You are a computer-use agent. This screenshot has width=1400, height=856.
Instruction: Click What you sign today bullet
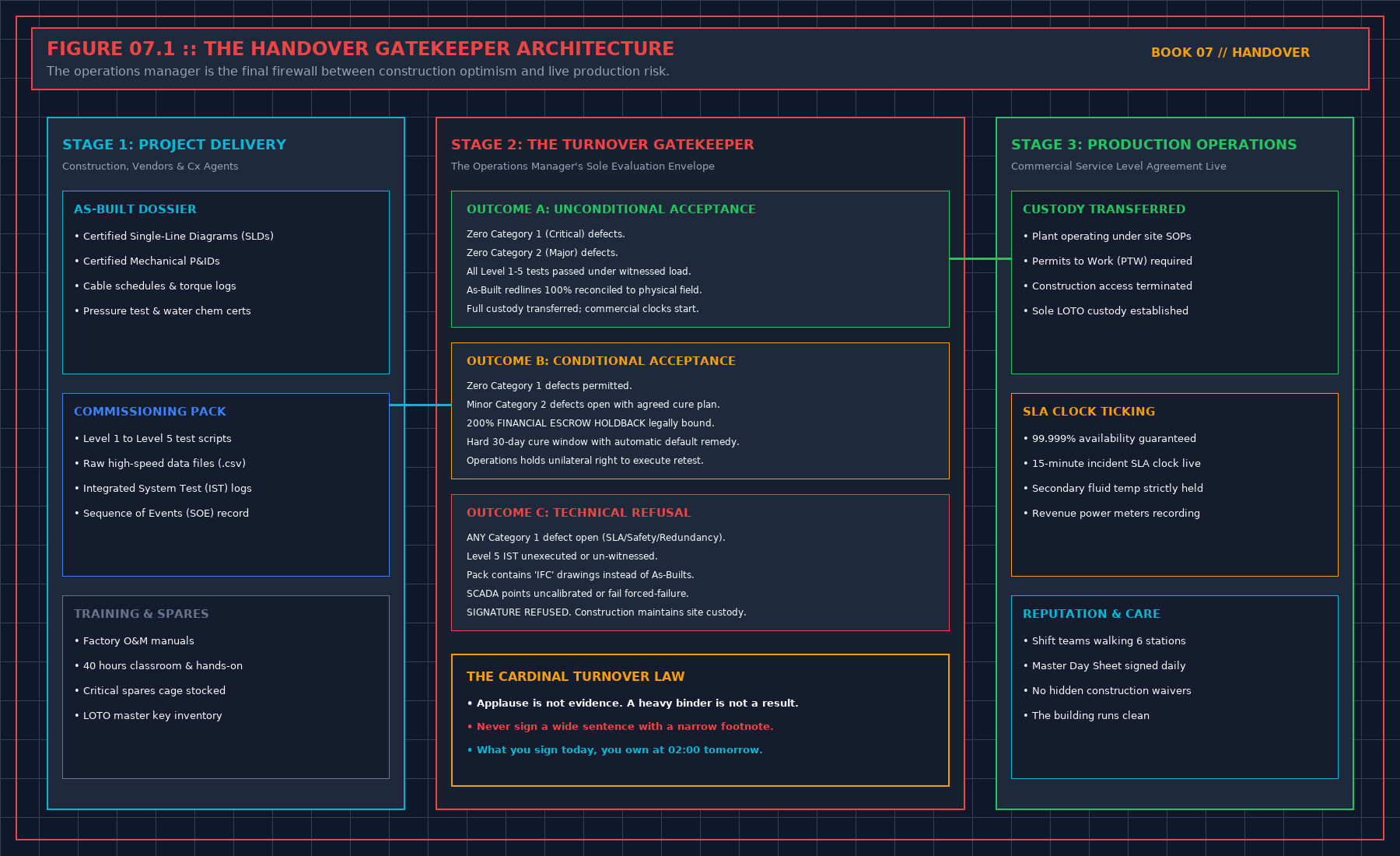(x=615, y=750)
